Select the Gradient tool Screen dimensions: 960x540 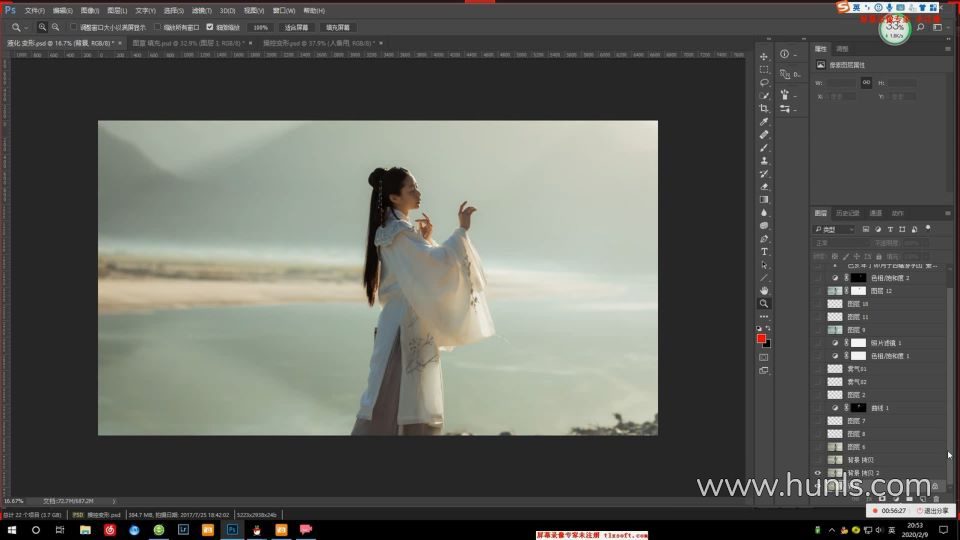point(763,200)
